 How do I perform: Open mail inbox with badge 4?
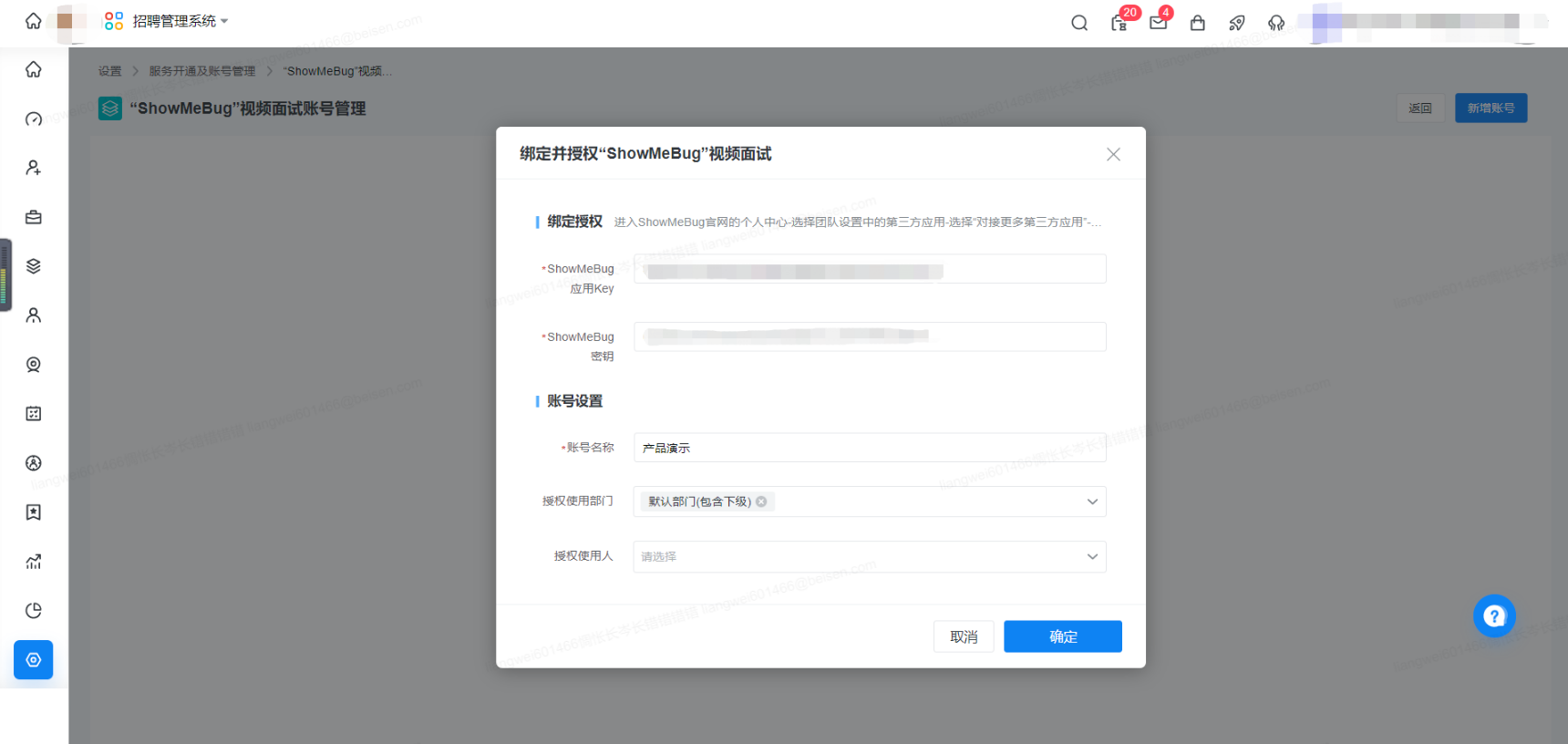tap(1159, 23)
